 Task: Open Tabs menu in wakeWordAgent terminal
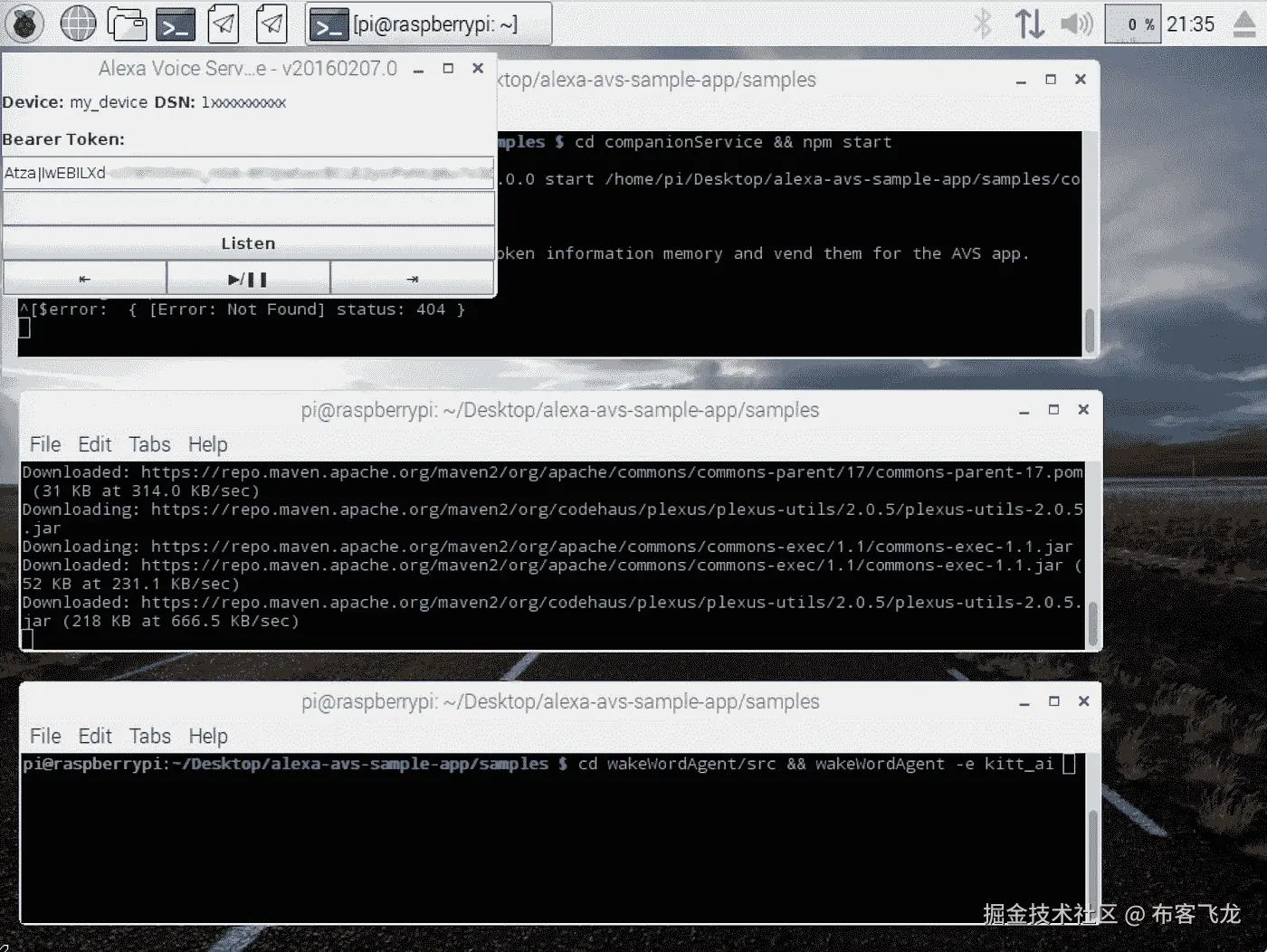[x=149, y=736]
